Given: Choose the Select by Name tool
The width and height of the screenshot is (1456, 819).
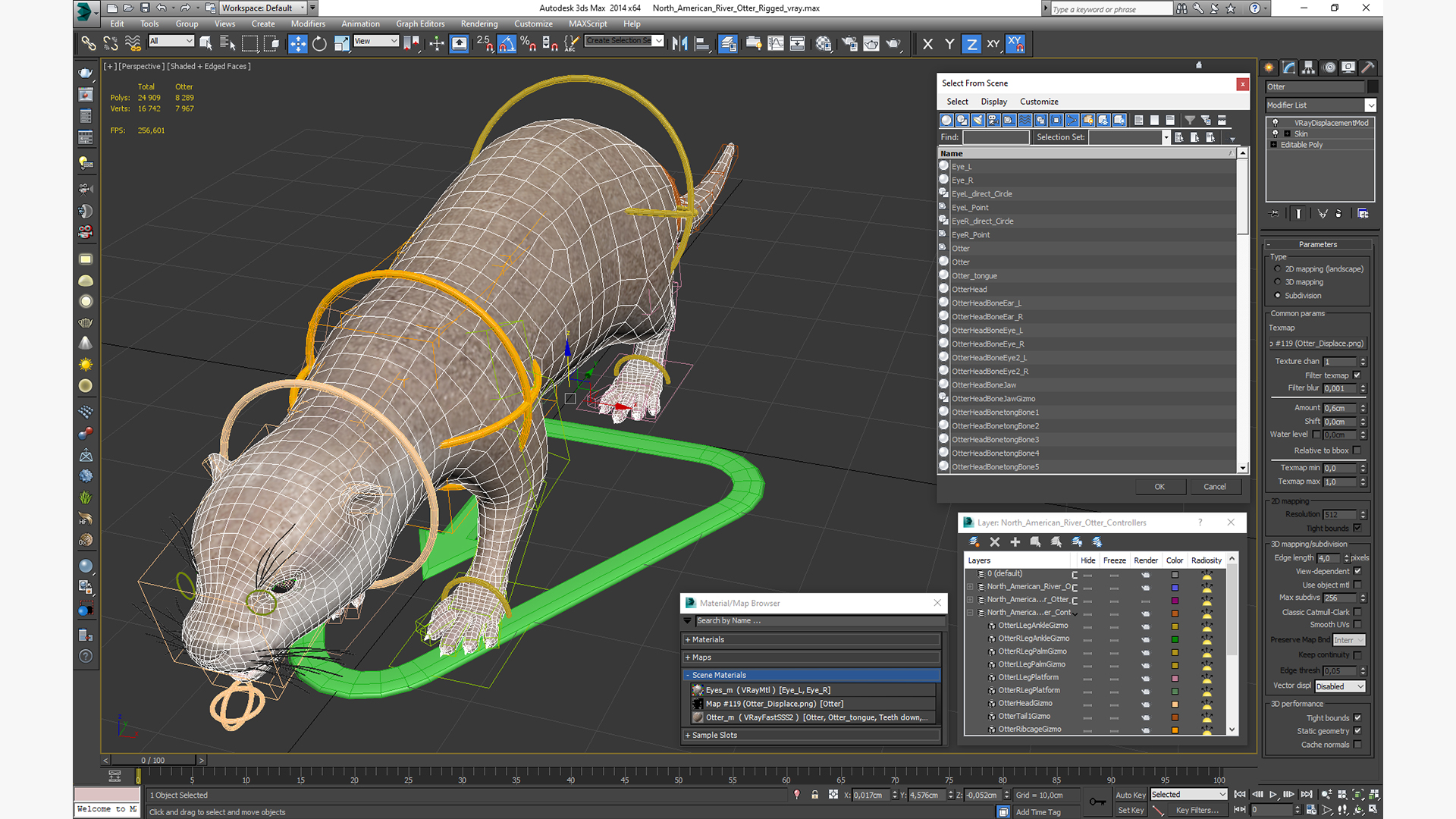Looking at the screenshot, I should point(227,44).
